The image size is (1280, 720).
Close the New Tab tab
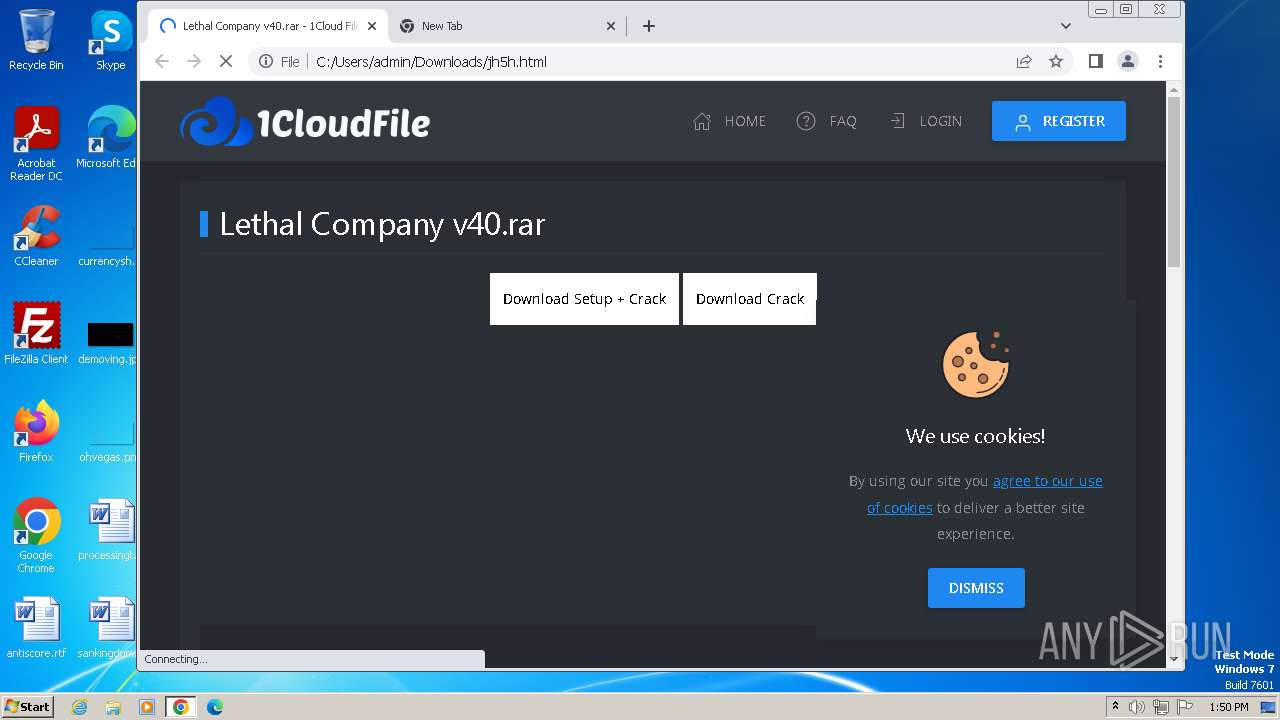pyautogui.click(x=612, y=26)
